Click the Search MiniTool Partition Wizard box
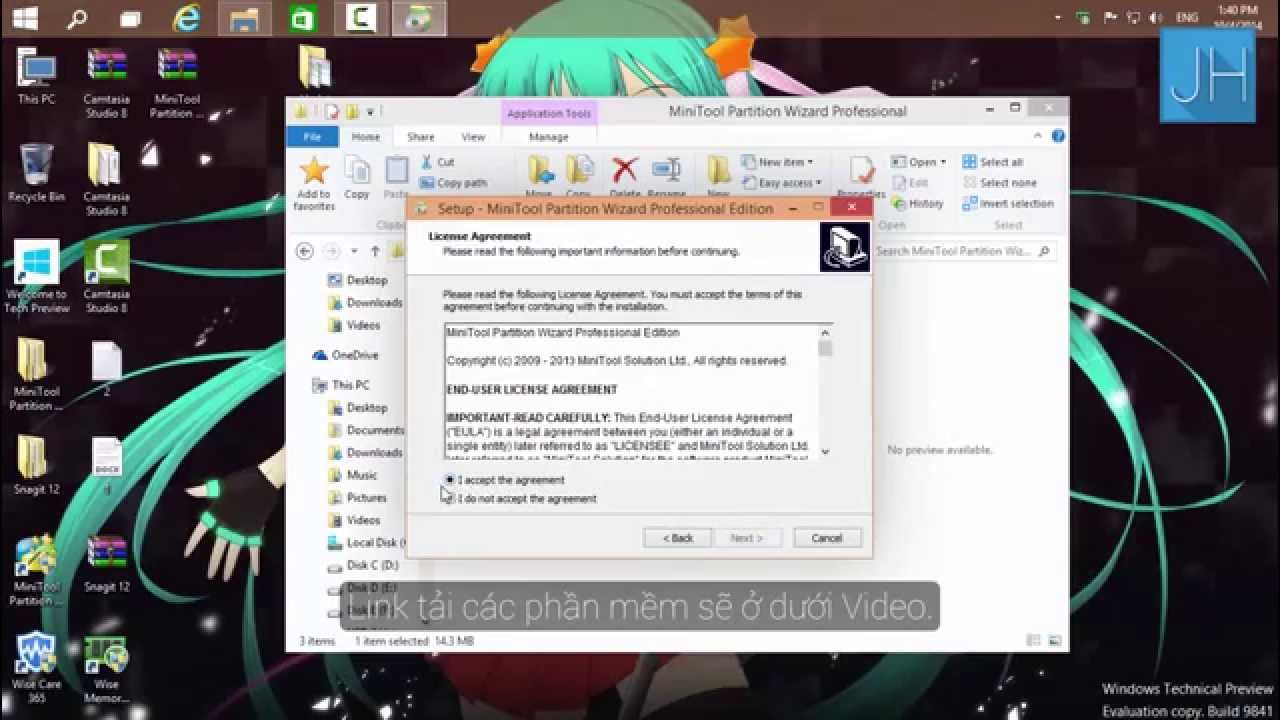Image resolution: width=1280 pixels, height=720 pixels. [x=964, y=251]
